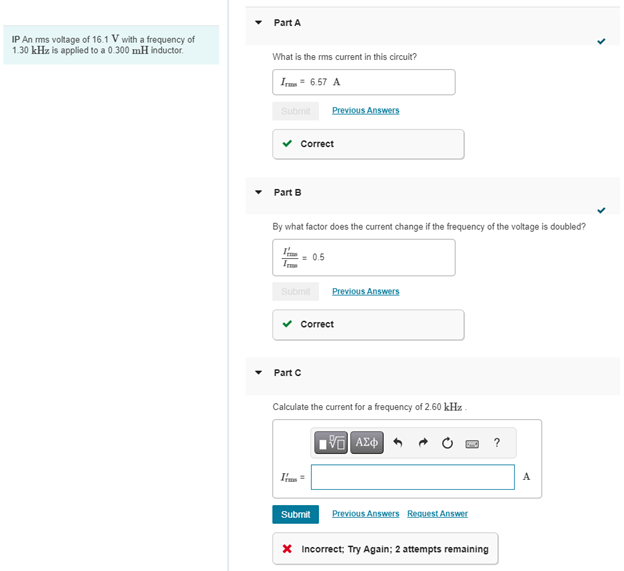624x571 pixels.
Task: Collapse the Part C section
Action: click(259, 372)
